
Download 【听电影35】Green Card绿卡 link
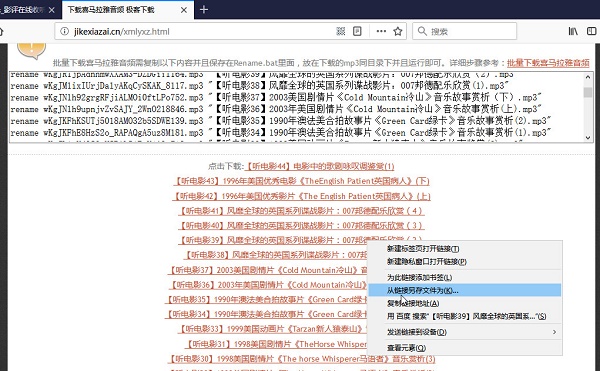[x=266, y=299]
